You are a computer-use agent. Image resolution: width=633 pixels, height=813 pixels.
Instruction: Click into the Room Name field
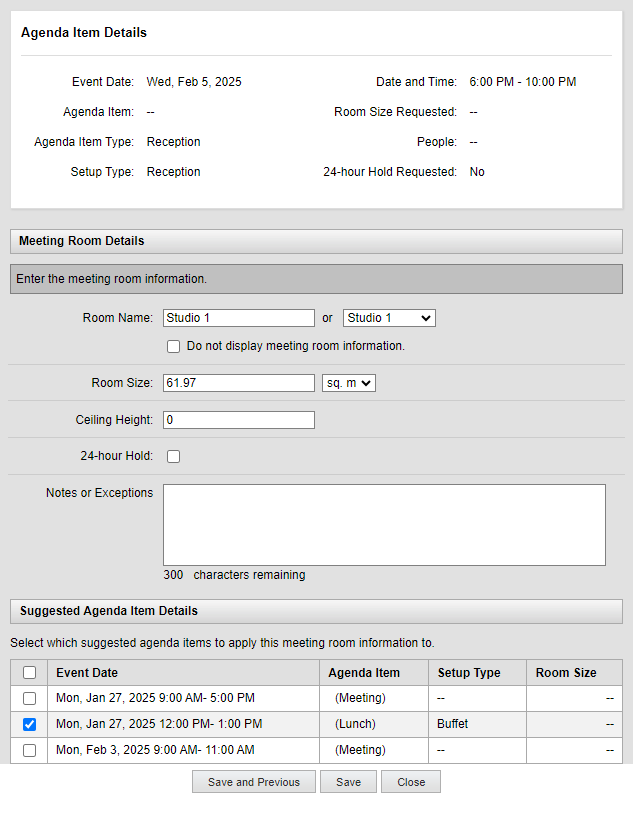[238, 318]
